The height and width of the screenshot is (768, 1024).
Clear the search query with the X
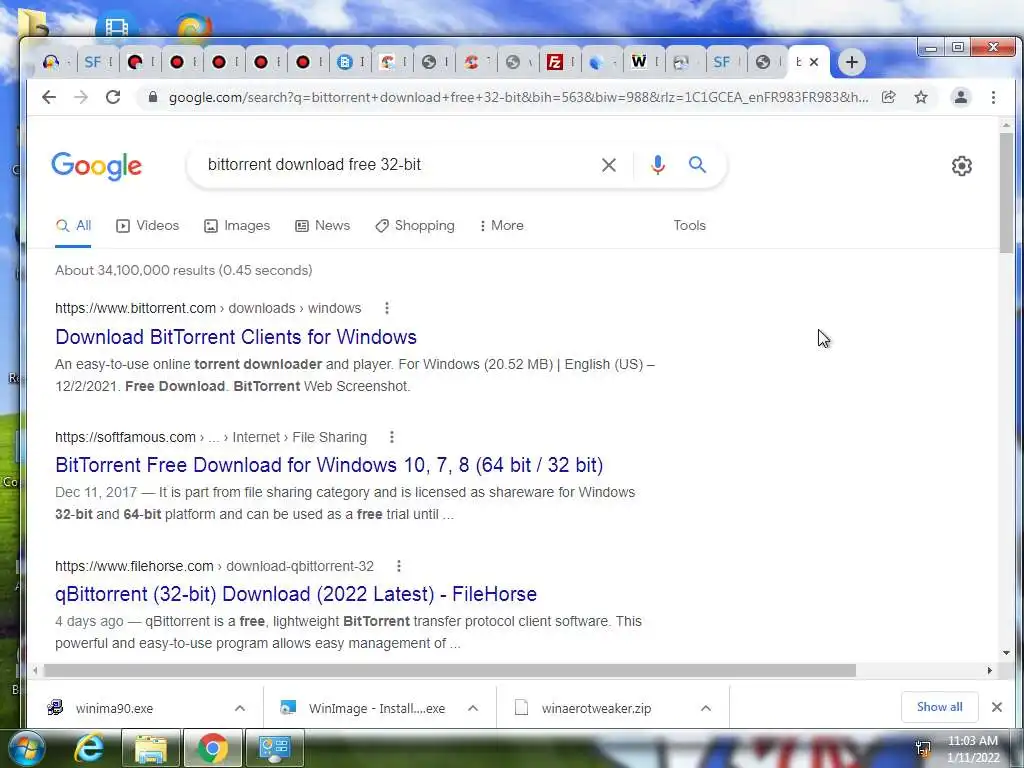coord(609,165)
